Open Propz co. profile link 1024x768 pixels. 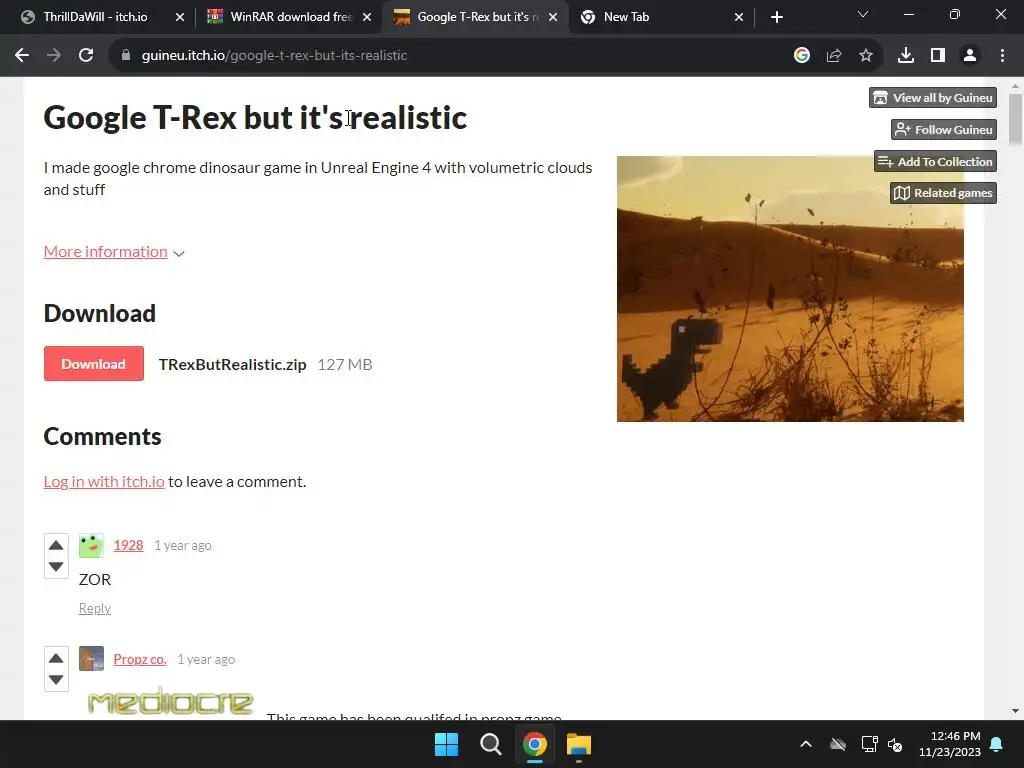[140, 660]
